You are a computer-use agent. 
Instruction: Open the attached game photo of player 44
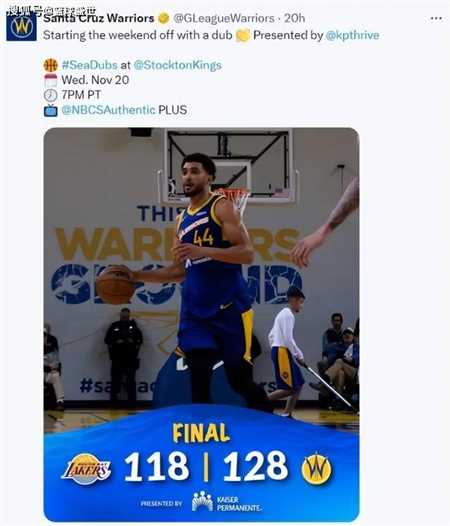pyautogui.click(x=201, y=324)
